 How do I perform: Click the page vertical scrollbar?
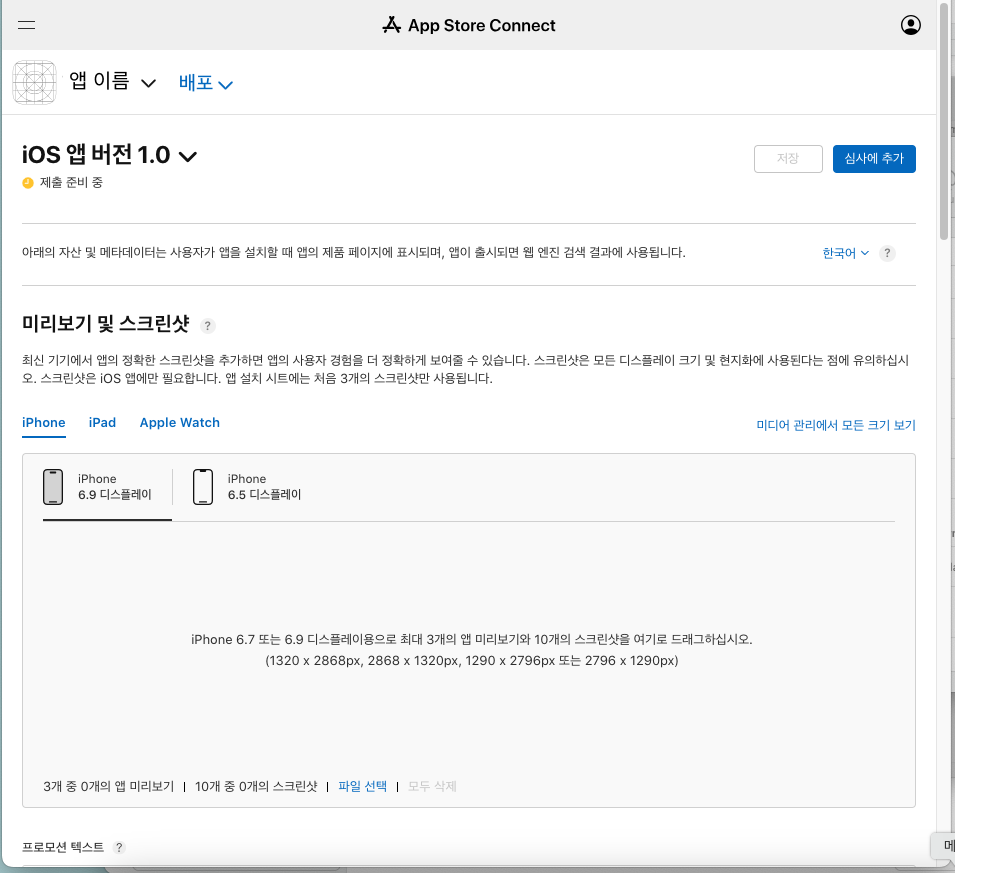944,121
